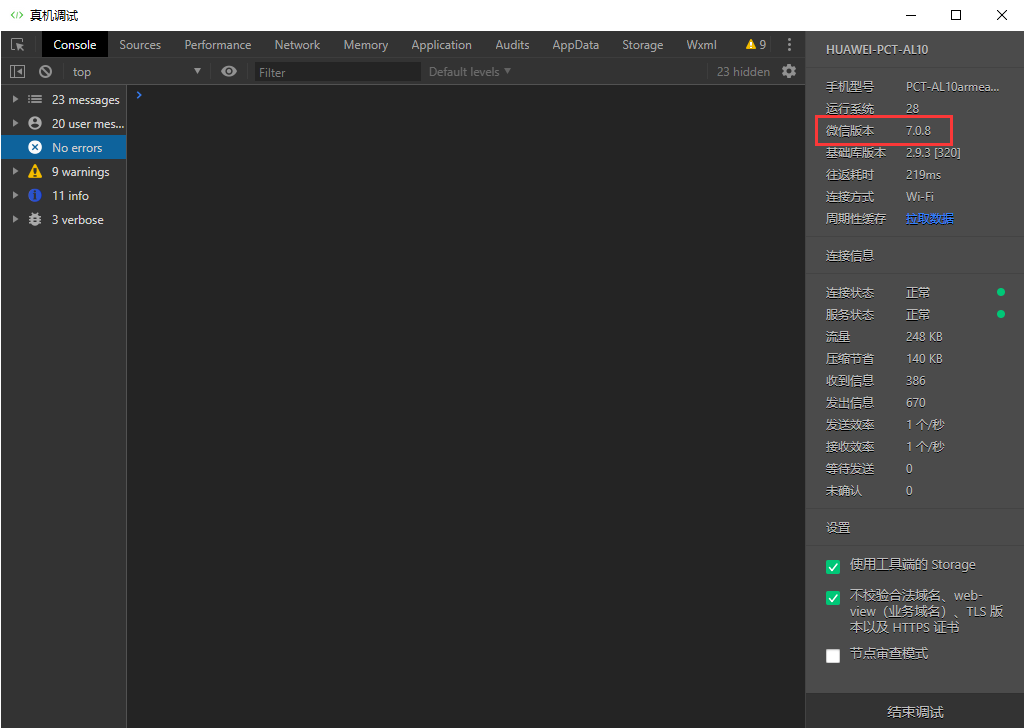Click the 结束调试 button
The height and width of the screenshot is (728, 1024).
[x=915, y=711]
